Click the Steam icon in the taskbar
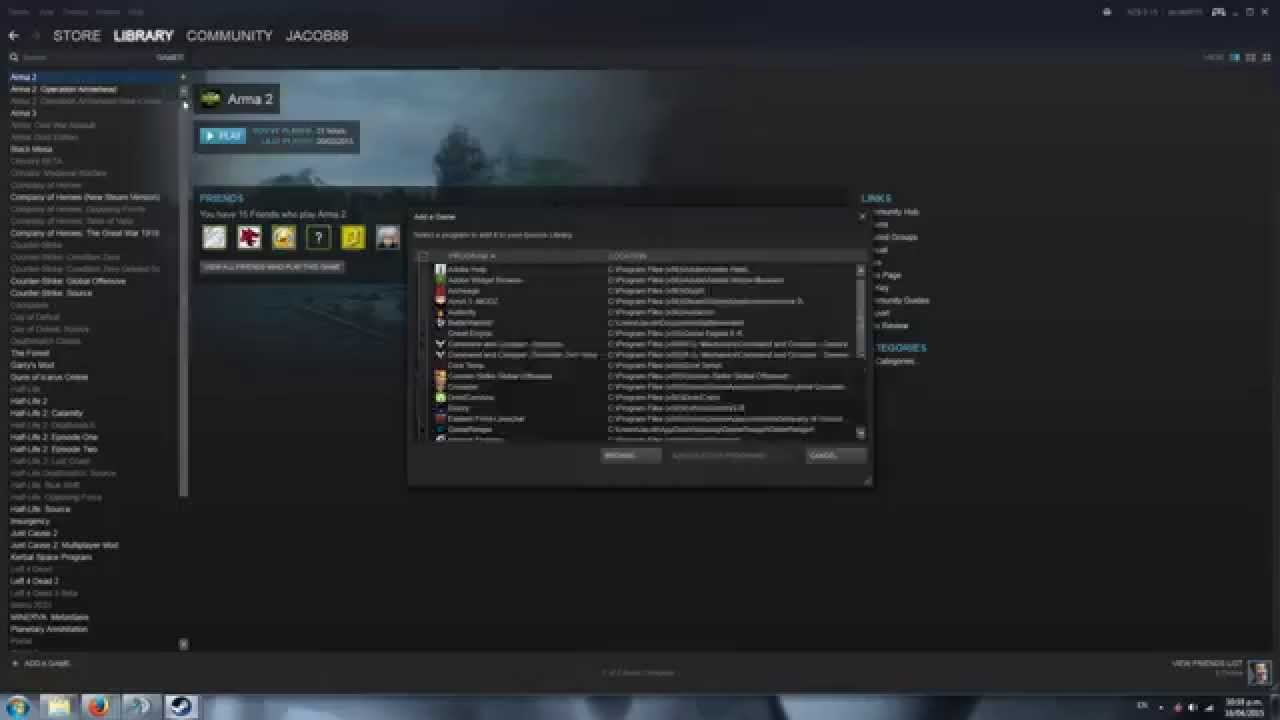Screen dimensions: 1280x720 click(x=181, y=706)
